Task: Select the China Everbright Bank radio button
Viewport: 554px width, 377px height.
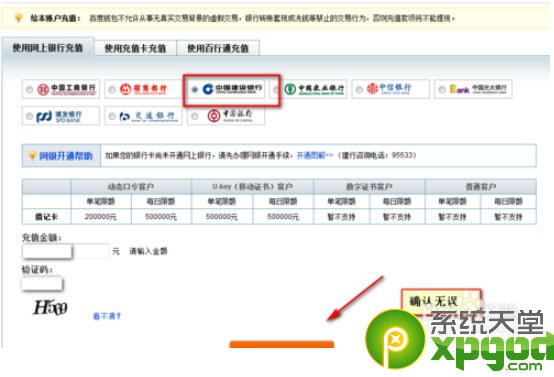Action: tap(442, 90)
